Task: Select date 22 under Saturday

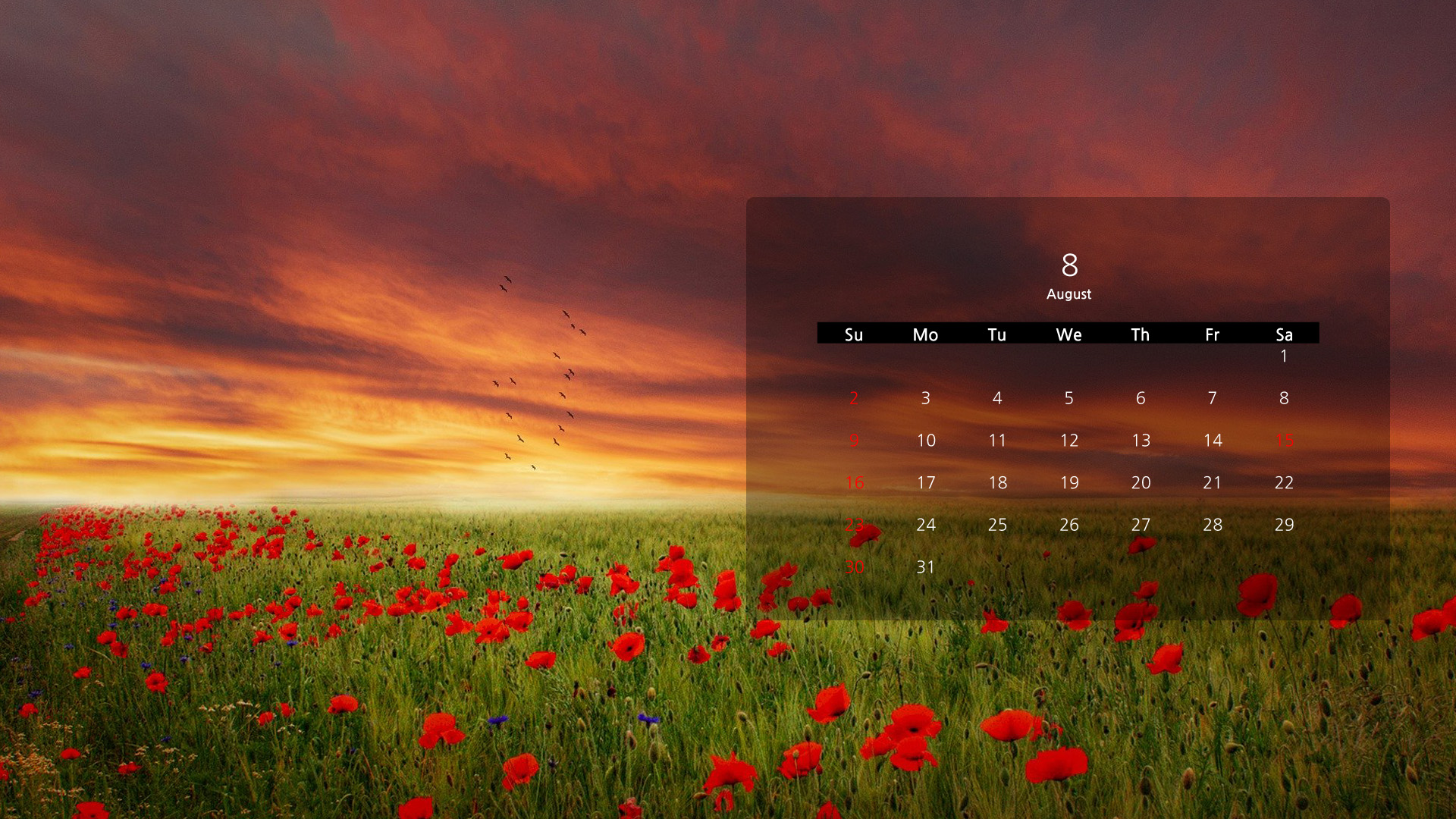Action: (x=1284, y=483)
